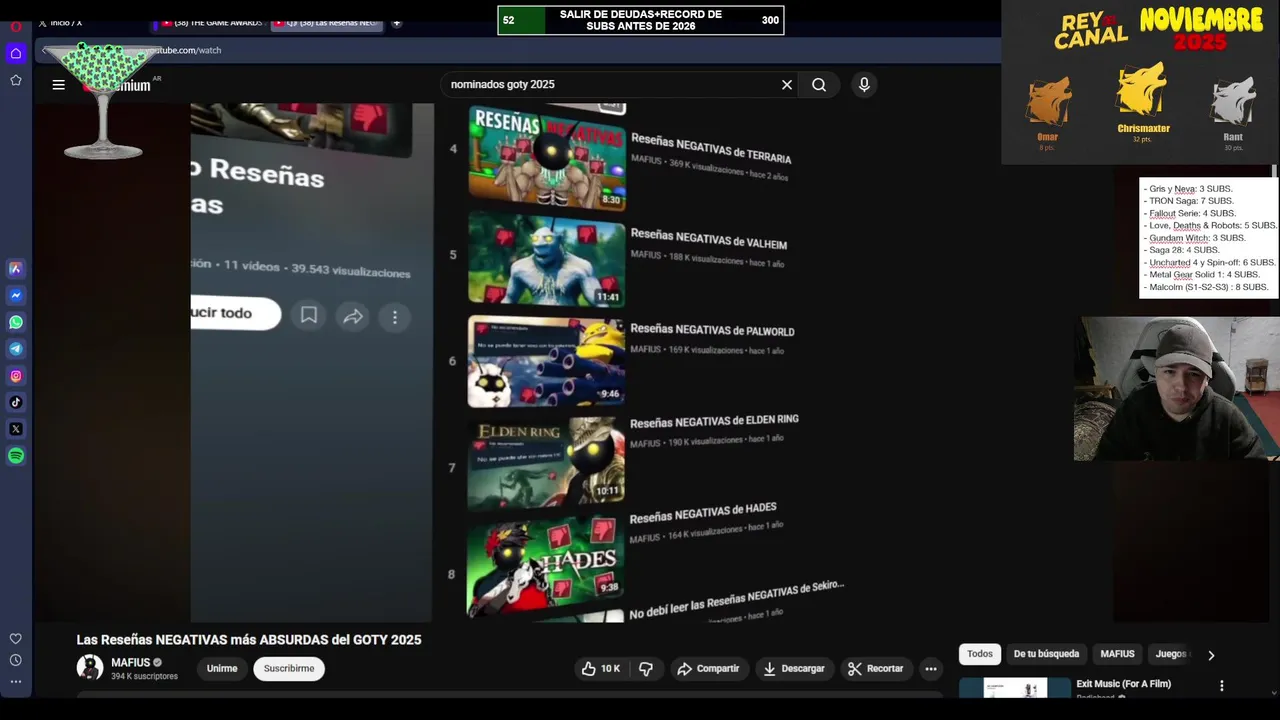Select the Juegos filter chip
This screenshot has width=1280, height=720.
point(1171,654)
